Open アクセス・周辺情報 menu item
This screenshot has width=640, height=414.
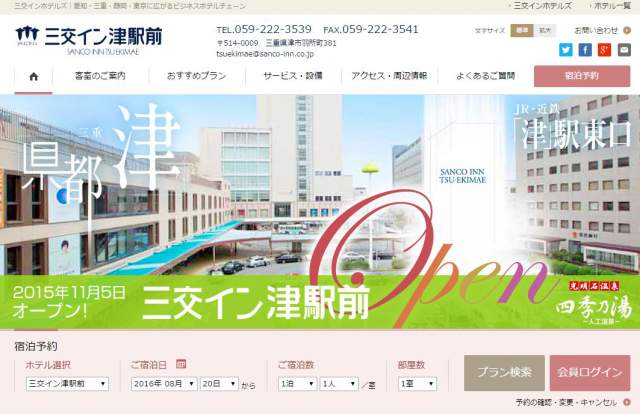tap(389, 76)
